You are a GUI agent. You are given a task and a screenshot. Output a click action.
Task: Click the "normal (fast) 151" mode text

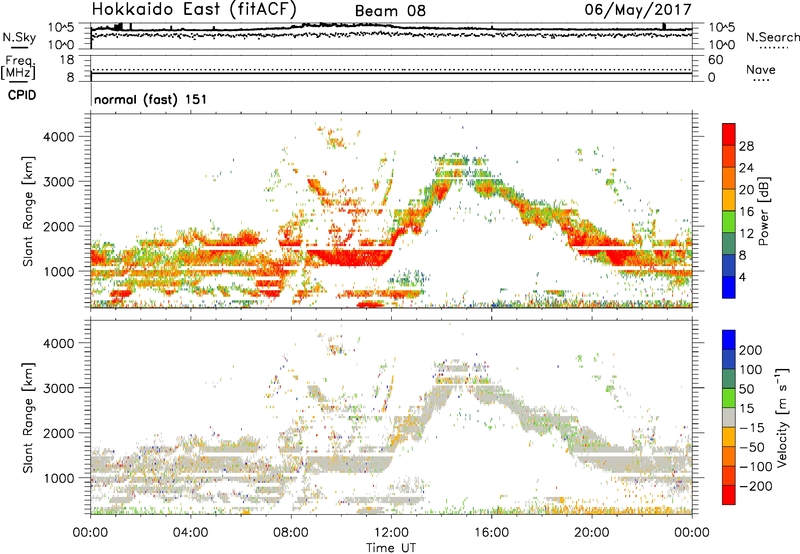(151, 99)
